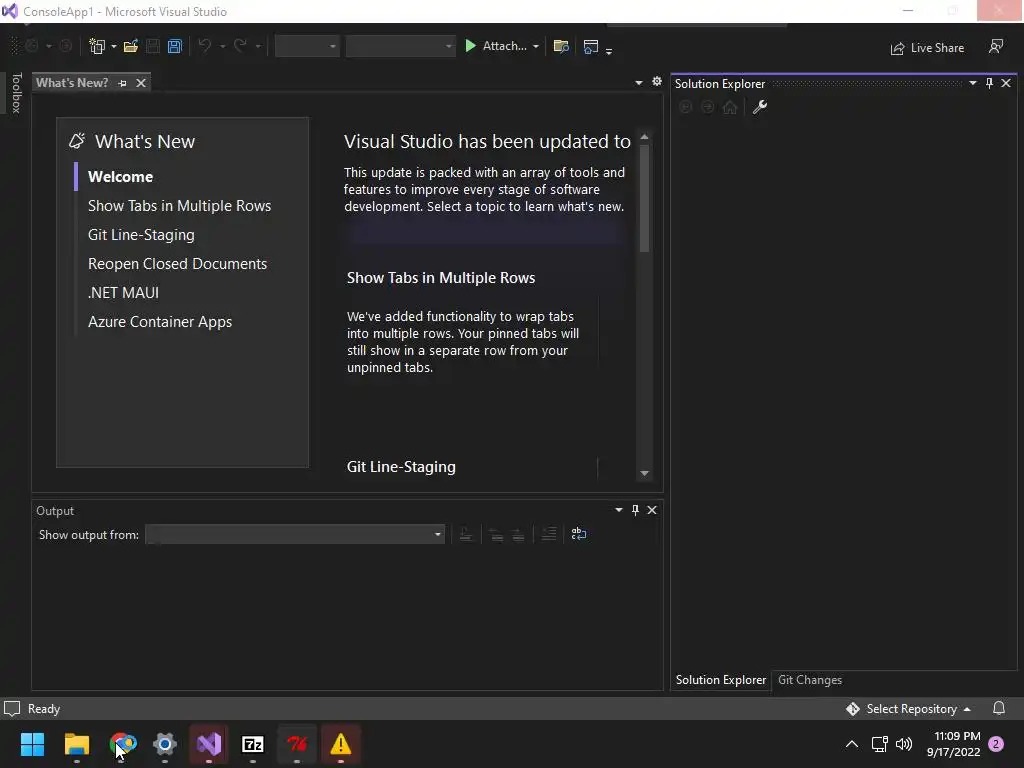Click Solution Explorer Back arrow icon

pos(685,107)
